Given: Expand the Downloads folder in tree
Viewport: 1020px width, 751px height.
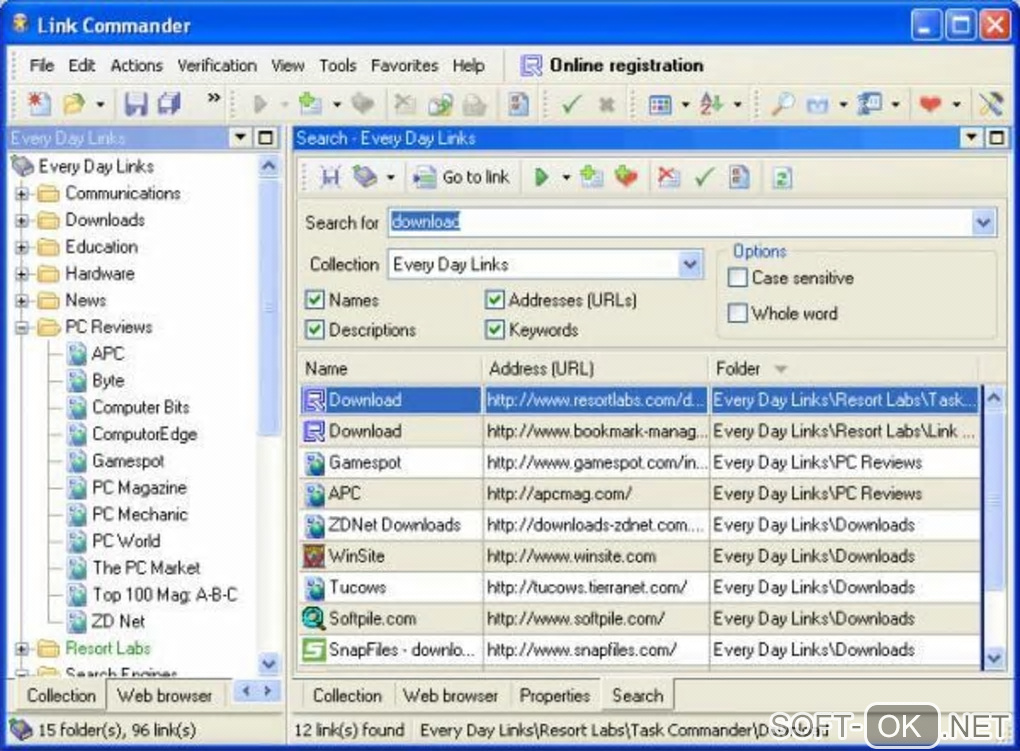Looking at the screenshot, I should [21, 221].
